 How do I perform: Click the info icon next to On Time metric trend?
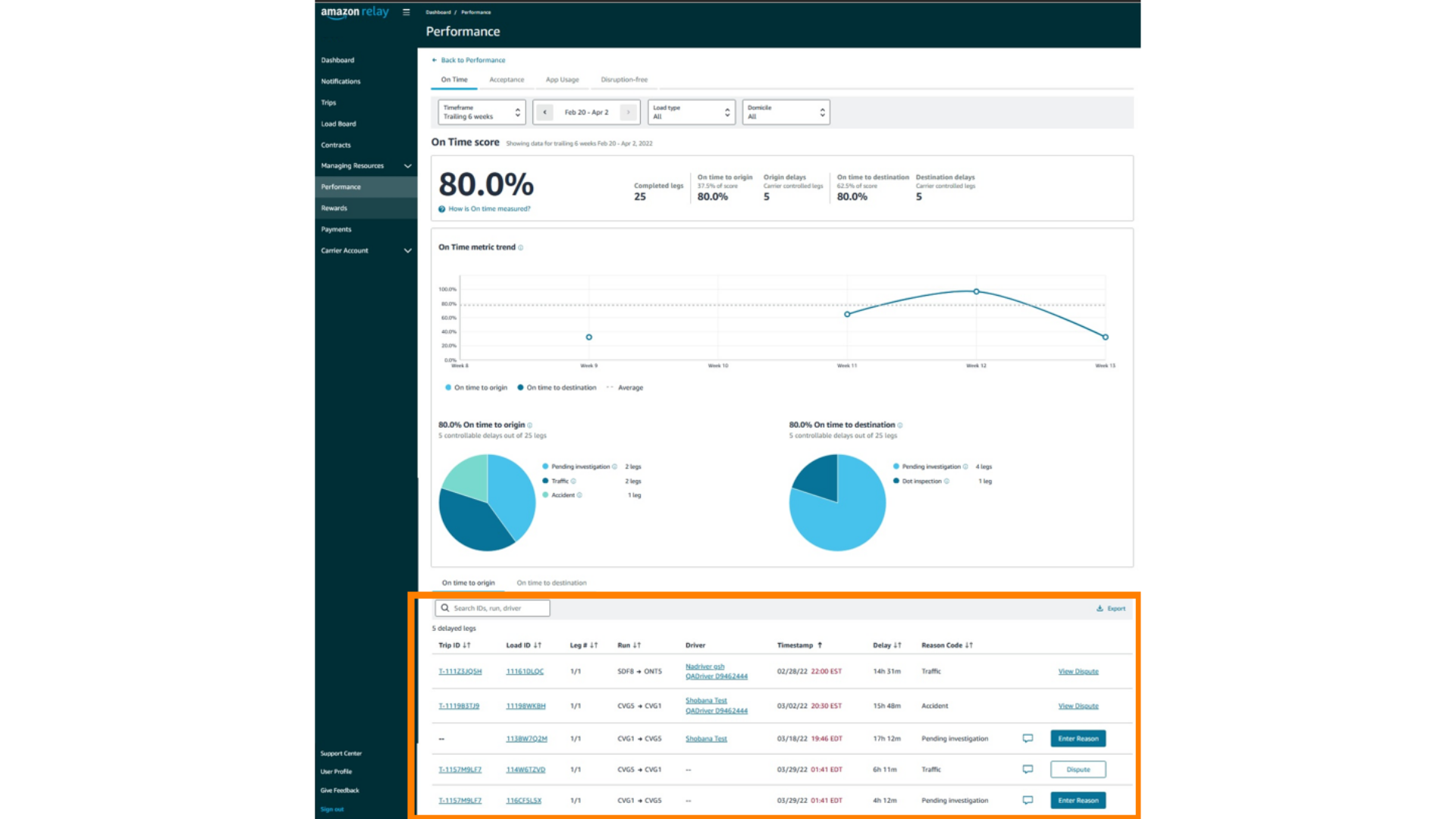coord(521,247)
